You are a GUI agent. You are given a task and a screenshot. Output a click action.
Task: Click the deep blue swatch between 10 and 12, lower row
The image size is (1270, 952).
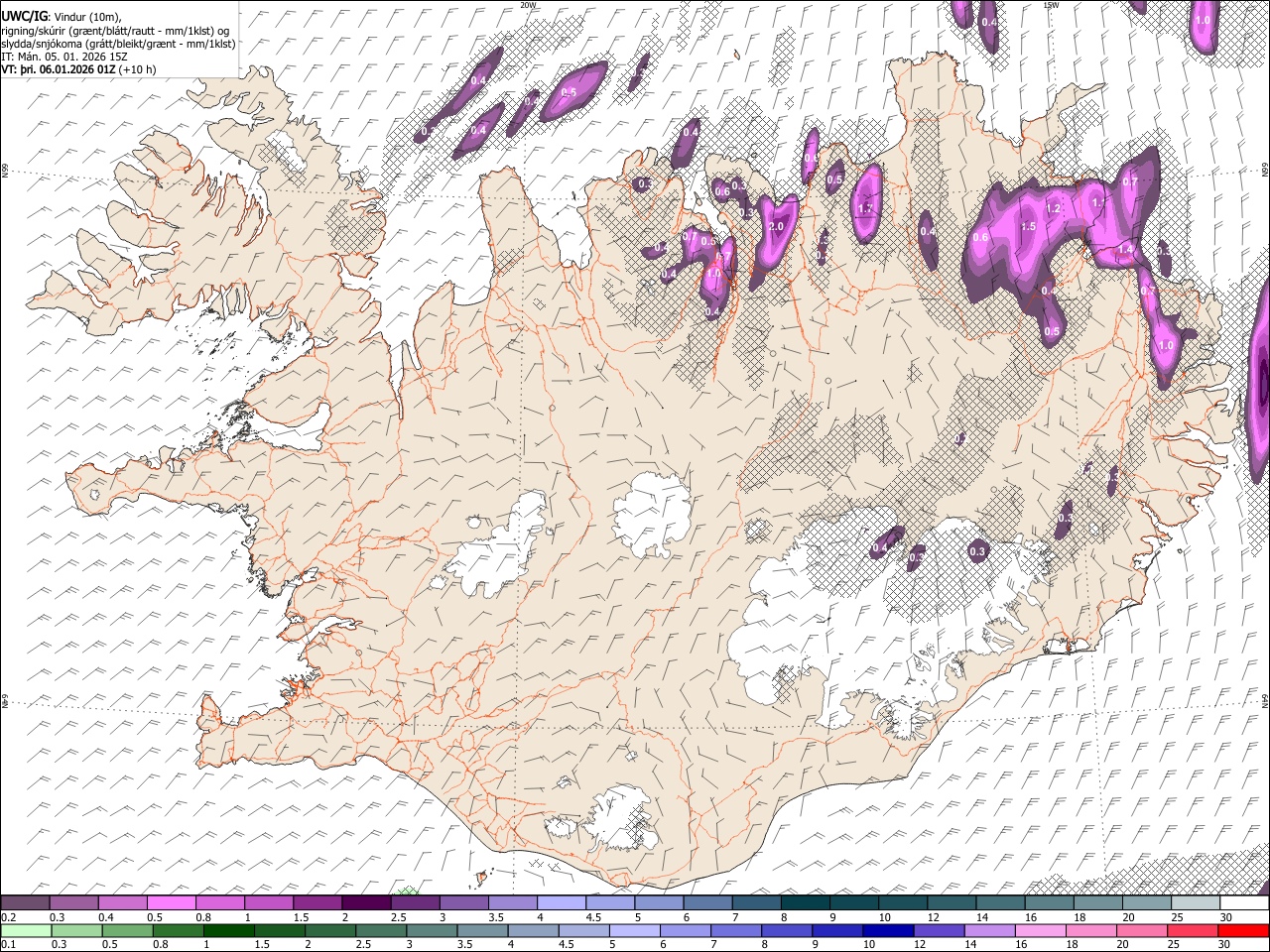pos(888,930)
